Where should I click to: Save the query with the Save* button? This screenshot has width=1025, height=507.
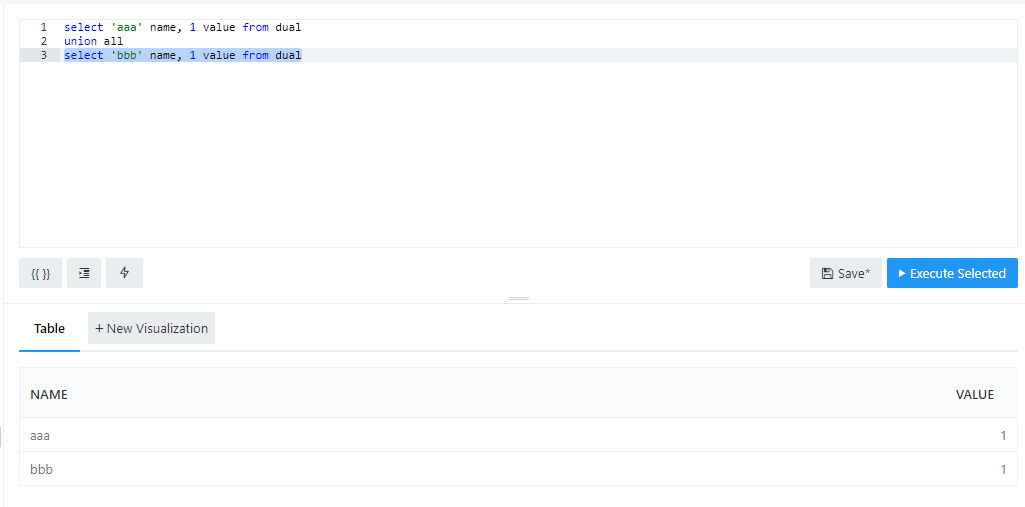point(846,273)
